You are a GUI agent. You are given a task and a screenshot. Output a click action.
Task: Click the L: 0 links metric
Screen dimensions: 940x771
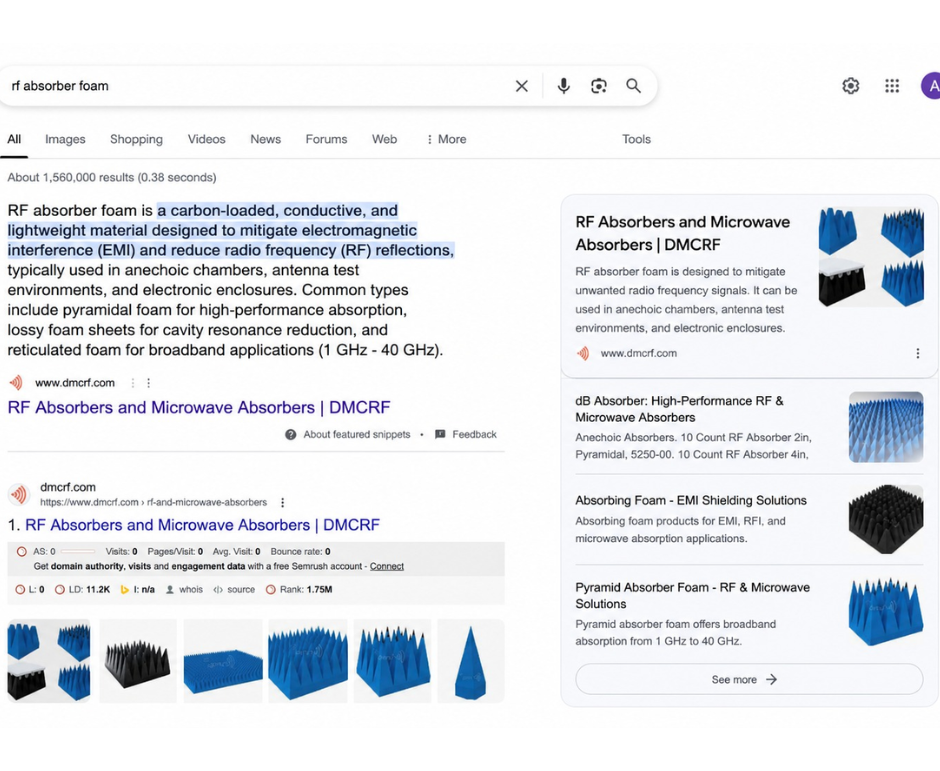pos(29,590)
